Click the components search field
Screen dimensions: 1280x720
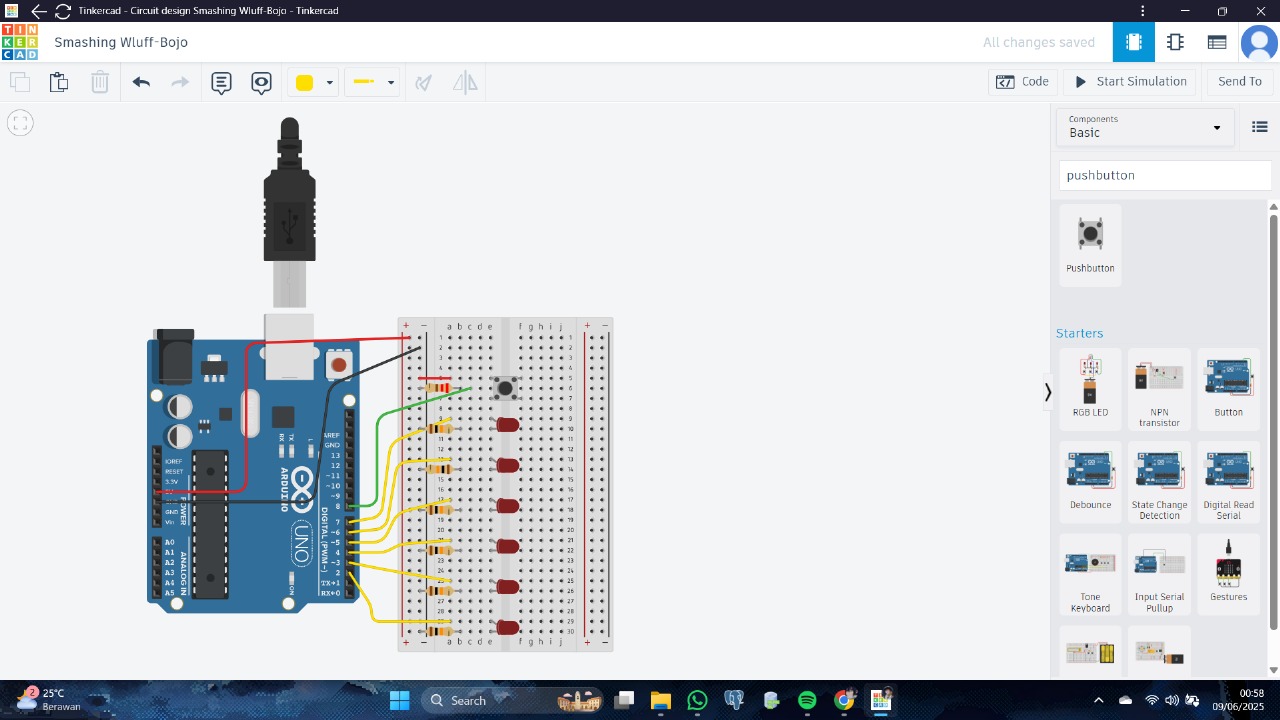pos(1164,175)
